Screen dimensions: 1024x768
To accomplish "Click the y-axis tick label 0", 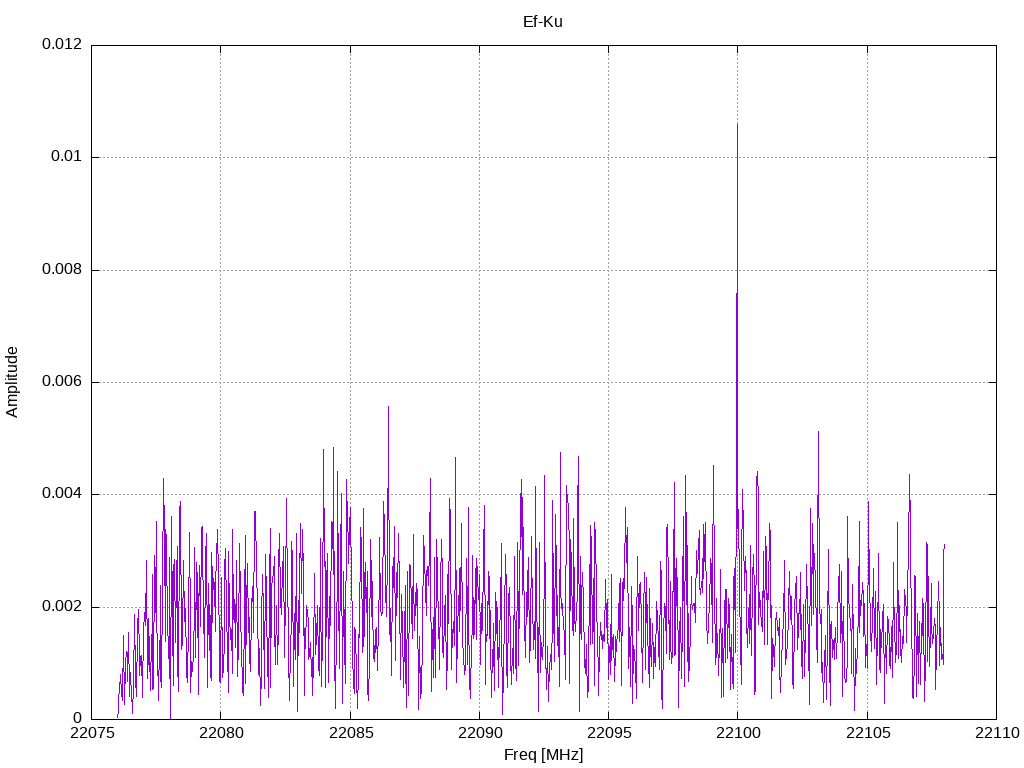I will [78, 718].
